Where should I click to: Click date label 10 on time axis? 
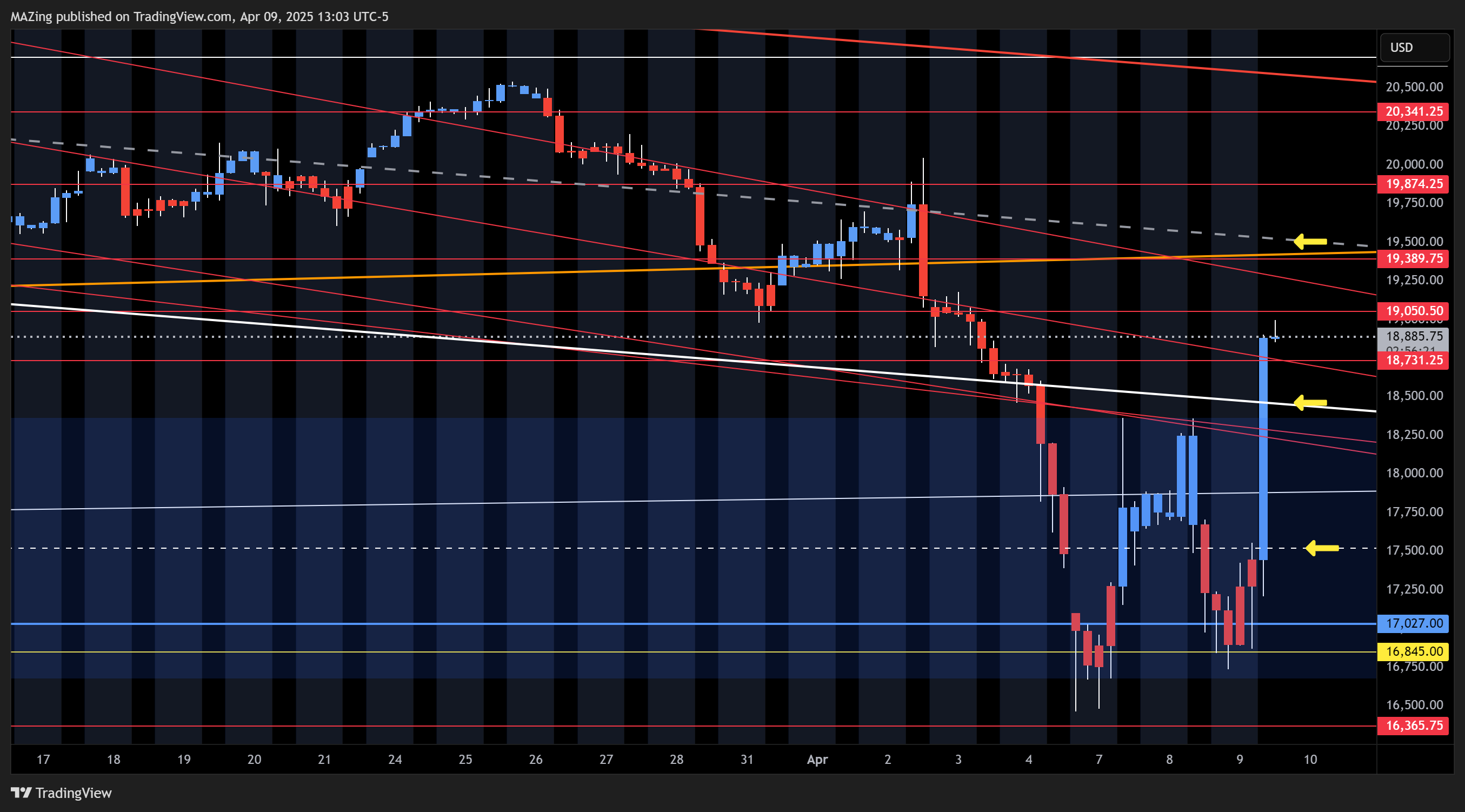pos(1310,760)
